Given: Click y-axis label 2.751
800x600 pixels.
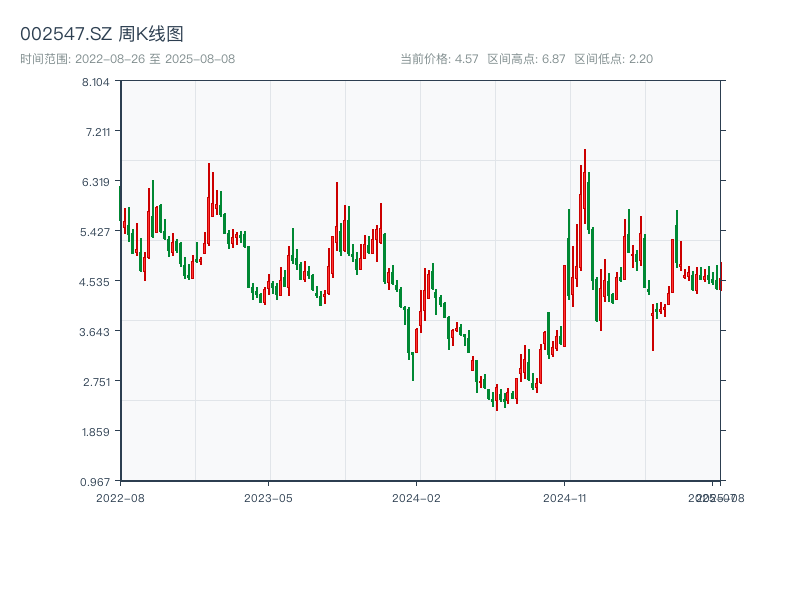Looking at the screenshot, I should point(97,382).
